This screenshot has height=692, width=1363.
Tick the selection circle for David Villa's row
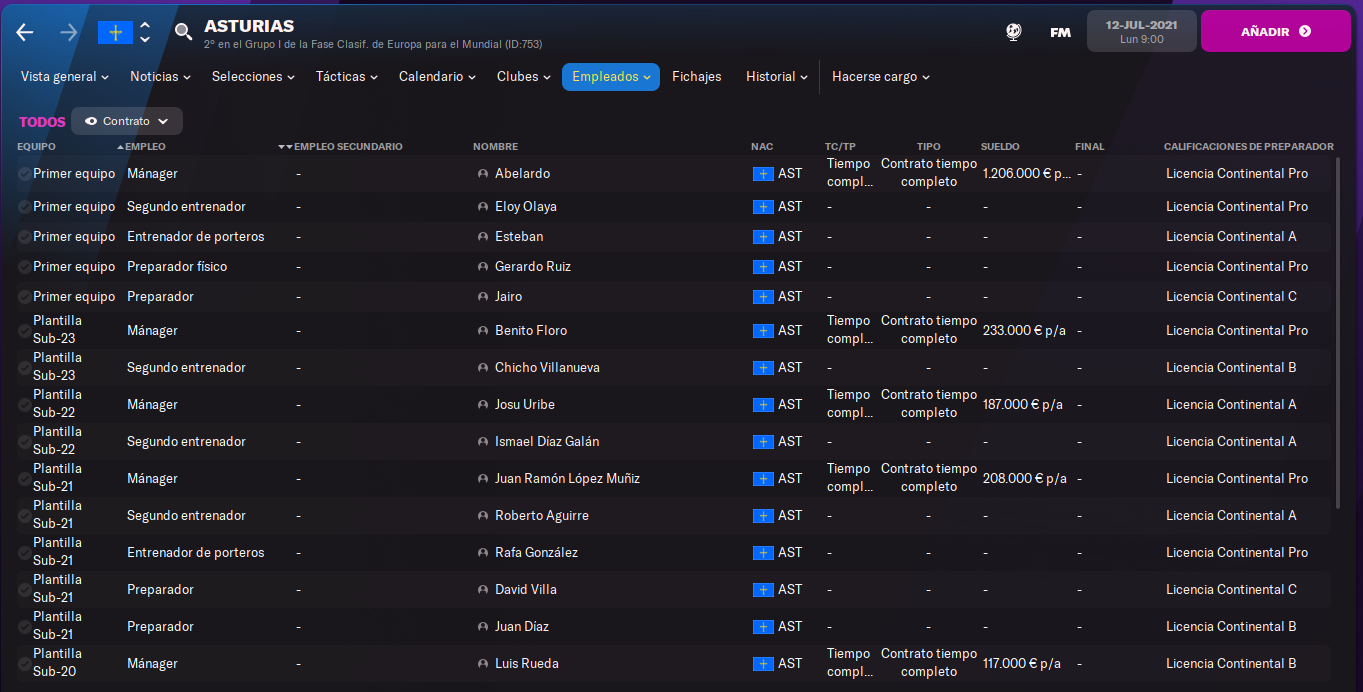[x=24, y=590]
